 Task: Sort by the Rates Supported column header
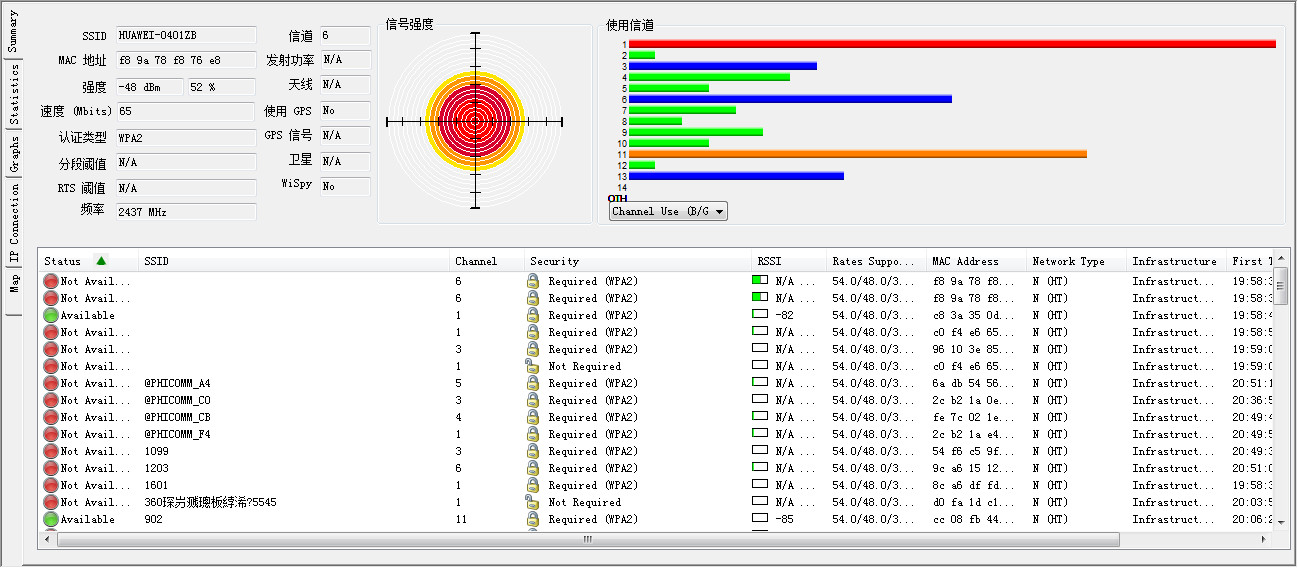coord(876,261)
